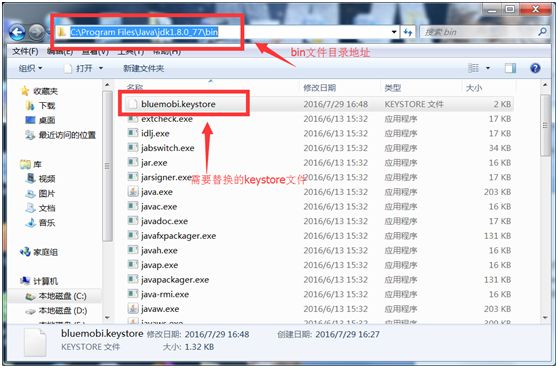
Task: Toggle the preview pane icon
Action: click(510, 68)
